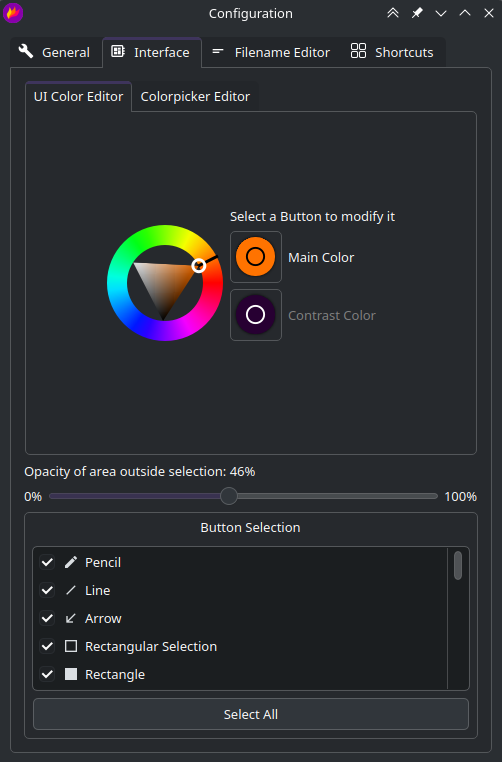This screenshot has width=502, height=762.
Task: Click the keep-above double chevron icon
Action: [x=393, y=13]
